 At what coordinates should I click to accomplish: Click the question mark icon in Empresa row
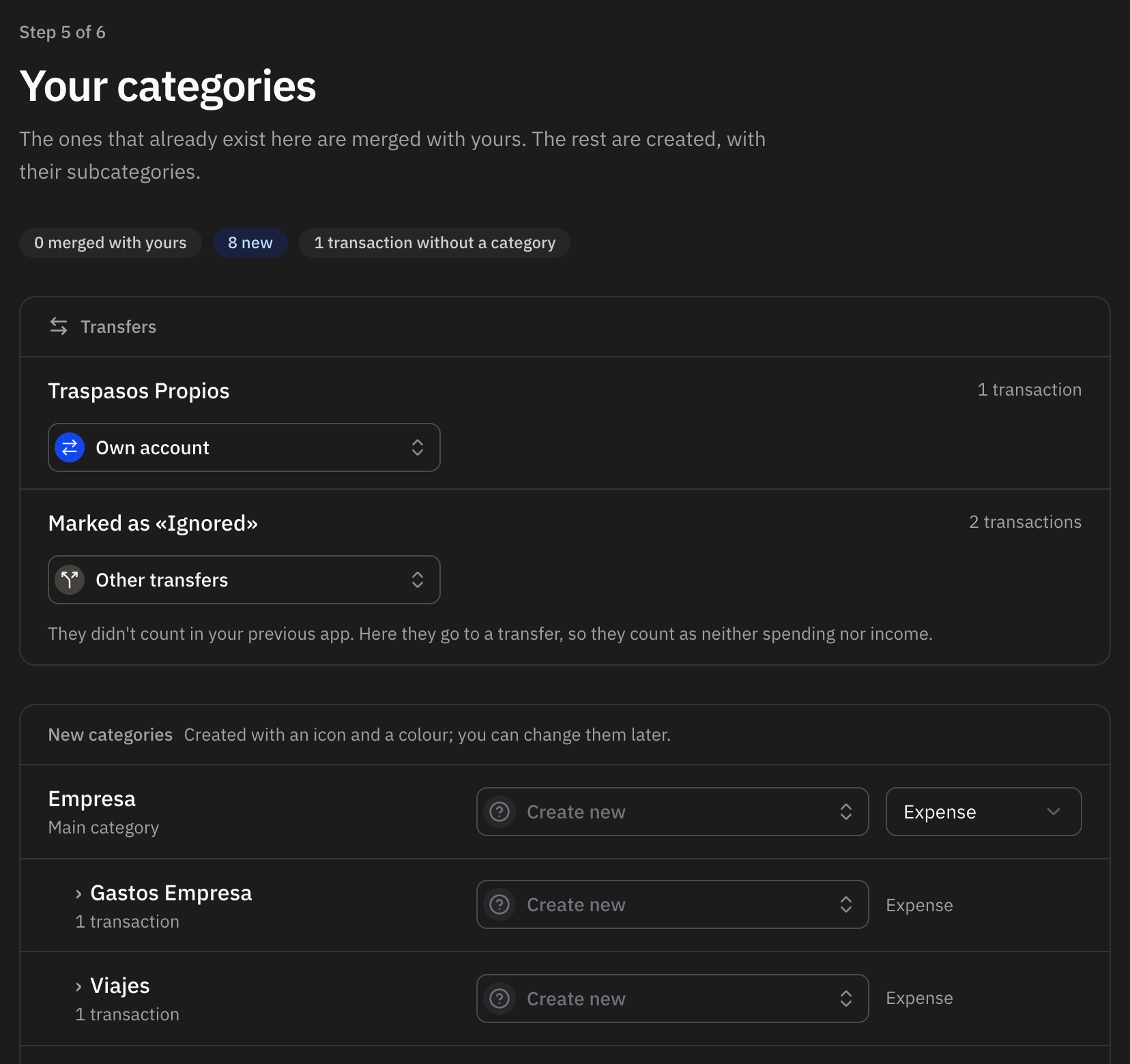pyautogui.click(x=499, y=812)
